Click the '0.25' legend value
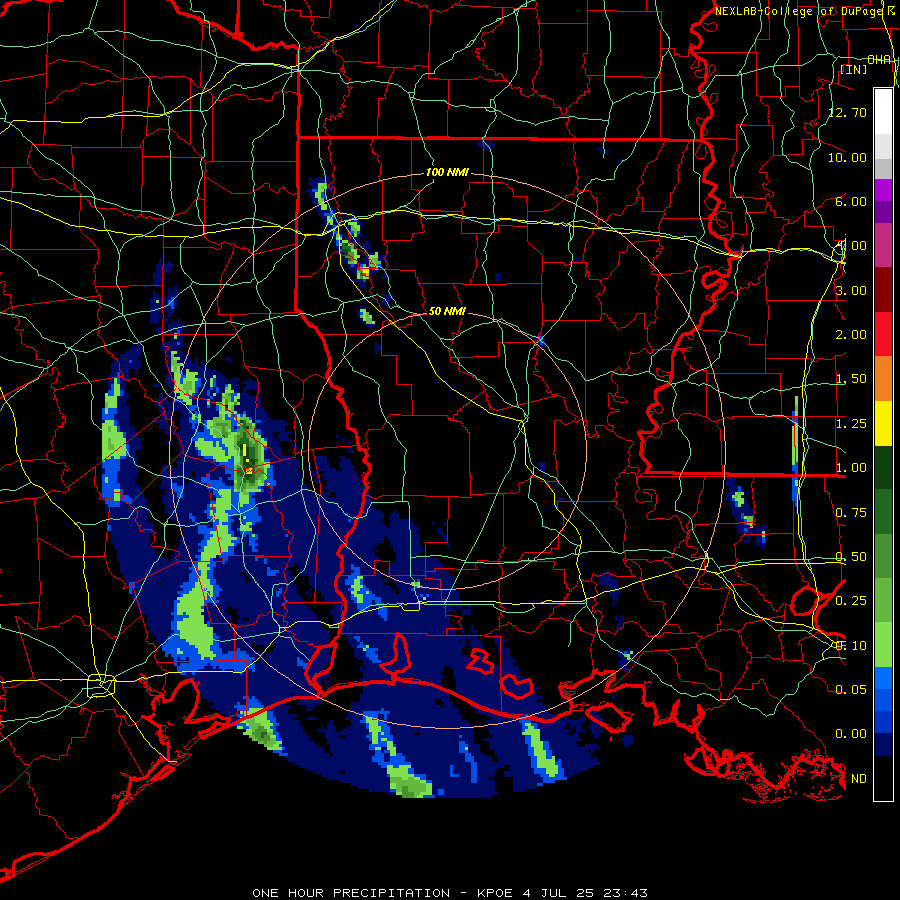The width and height of the screenshot is (900, 900). click(851, 600)
